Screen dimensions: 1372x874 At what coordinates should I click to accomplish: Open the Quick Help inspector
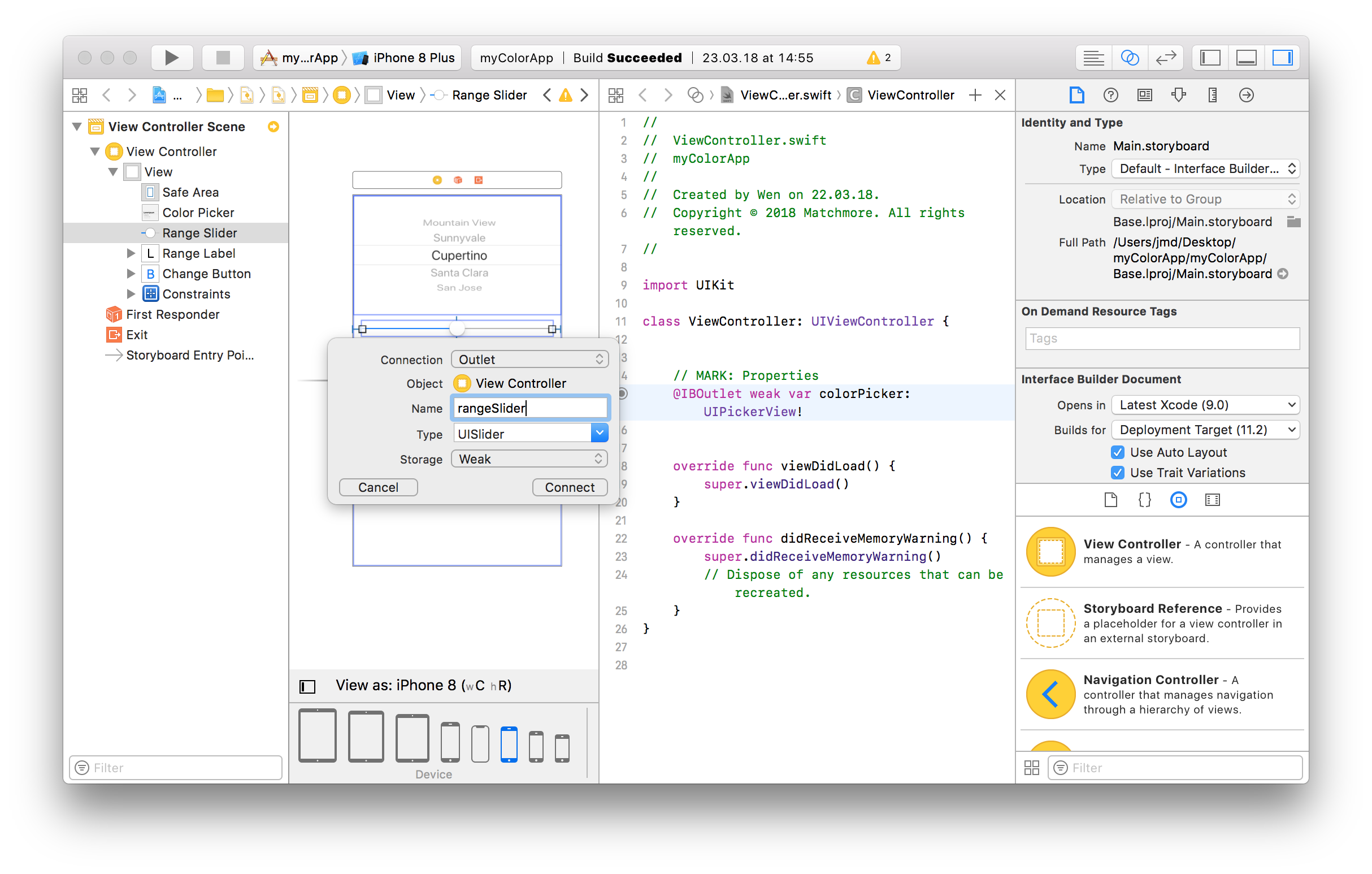click(x=1110, y=95)
